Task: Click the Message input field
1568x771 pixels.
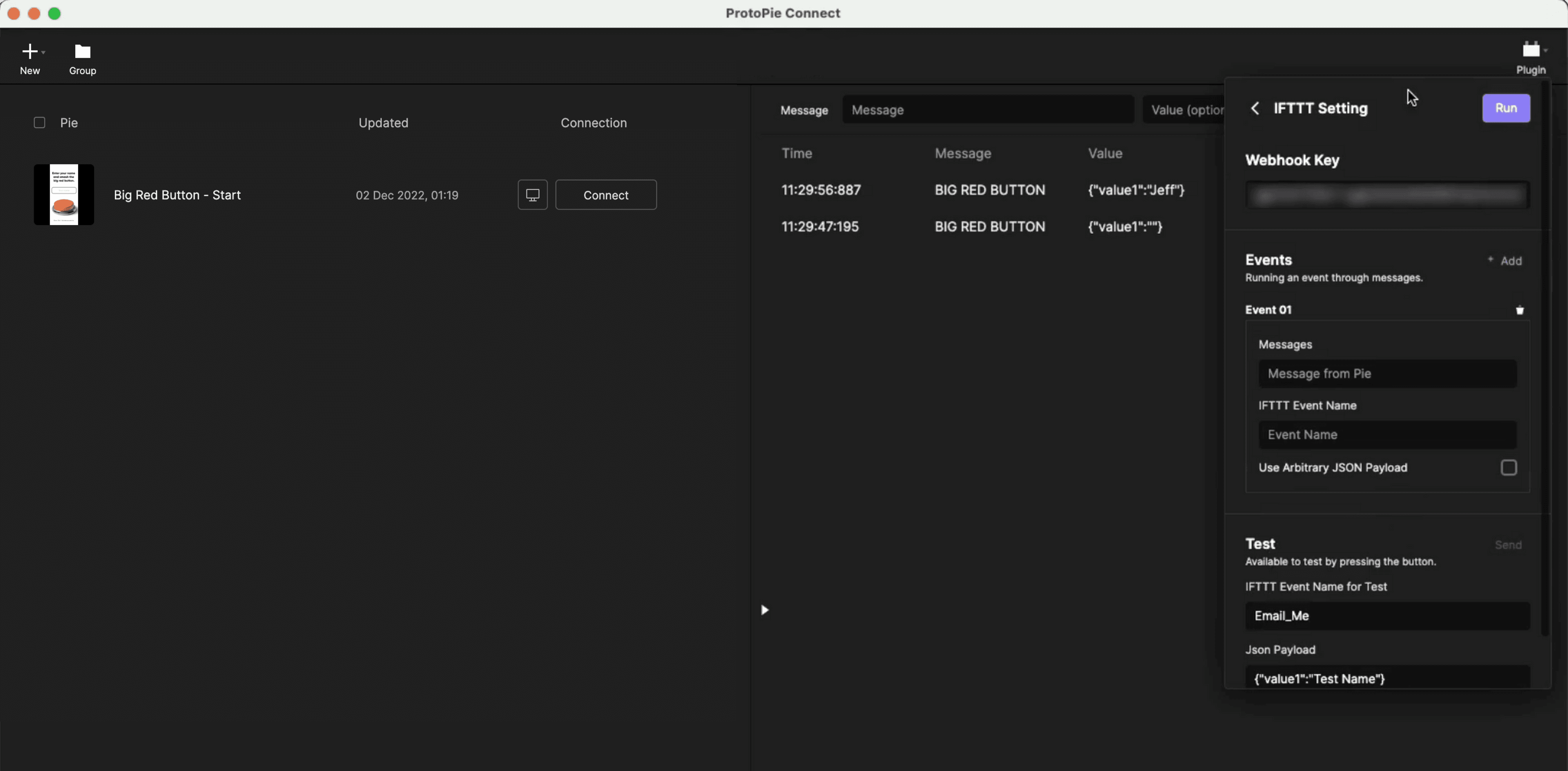Action: coord(987,110)
